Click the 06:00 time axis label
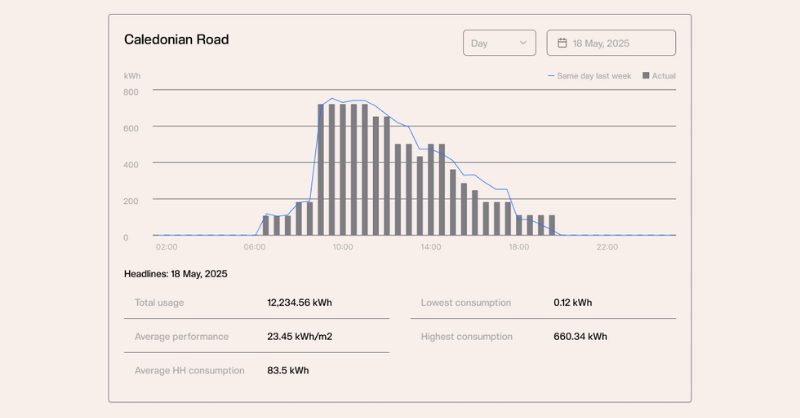 click(x=254, y=246)
